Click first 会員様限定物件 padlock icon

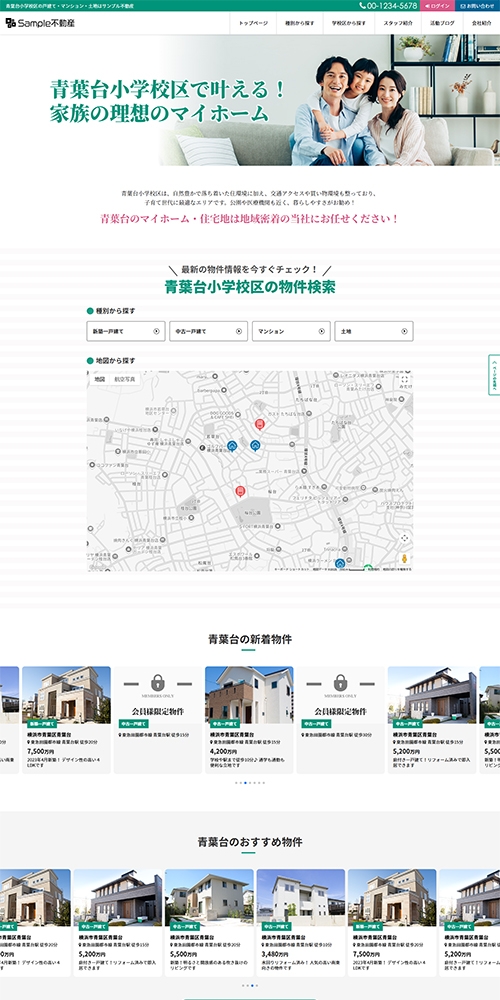tap(158, 682)
